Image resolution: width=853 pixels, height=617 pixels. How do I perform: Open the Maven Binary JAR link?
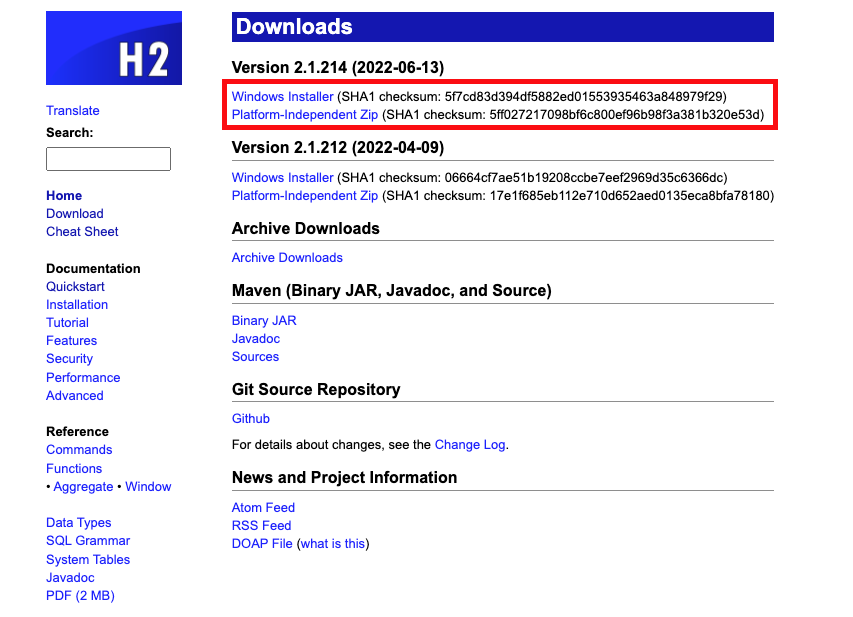coord(264,320)
